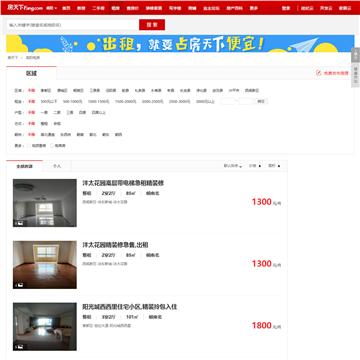Open 装修家居 in top navigation
Screen dimensions: 360x360
(154, 8)
